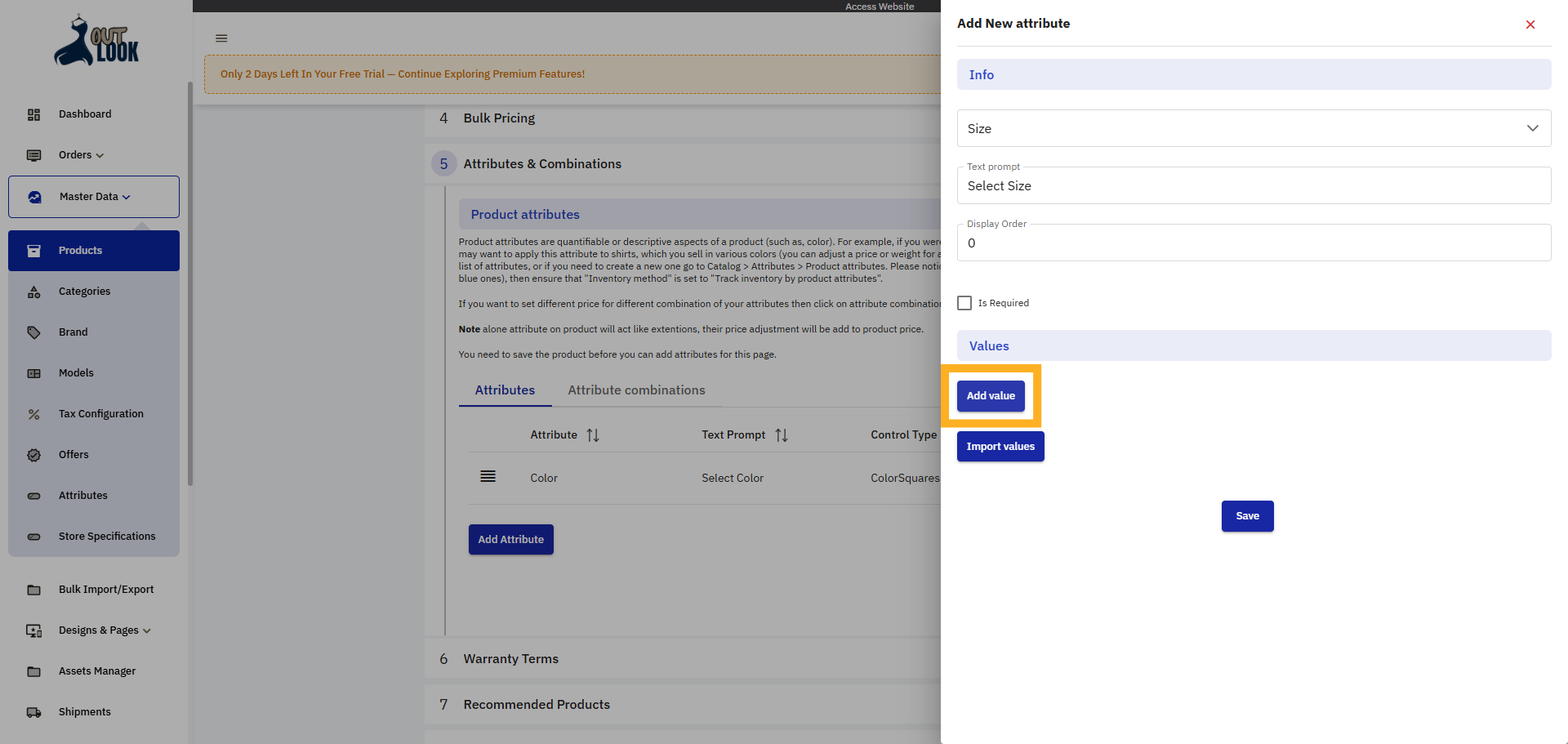Viewport: 1568px width, 744px height.
Task: Close the Add New attribute panel
Action: [1530, 25]
